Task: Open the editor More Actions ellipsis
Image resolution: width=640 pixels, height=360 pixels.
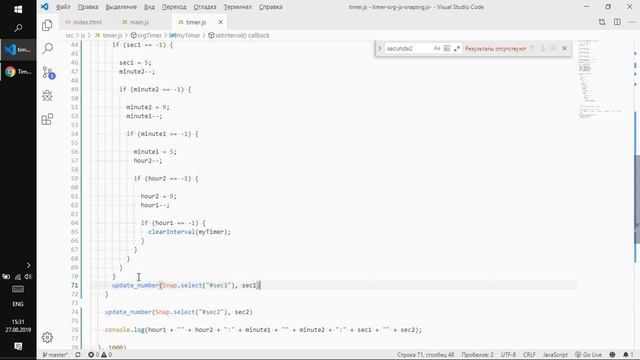Action: 632,22
